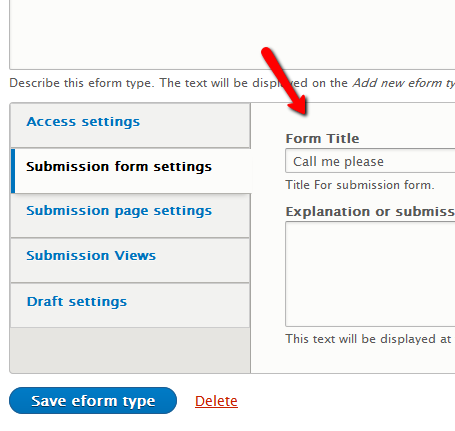The height and width of the screenshot is (431, 455).
Task: Click the red arrow annotation
Action: tap(285, 82)
